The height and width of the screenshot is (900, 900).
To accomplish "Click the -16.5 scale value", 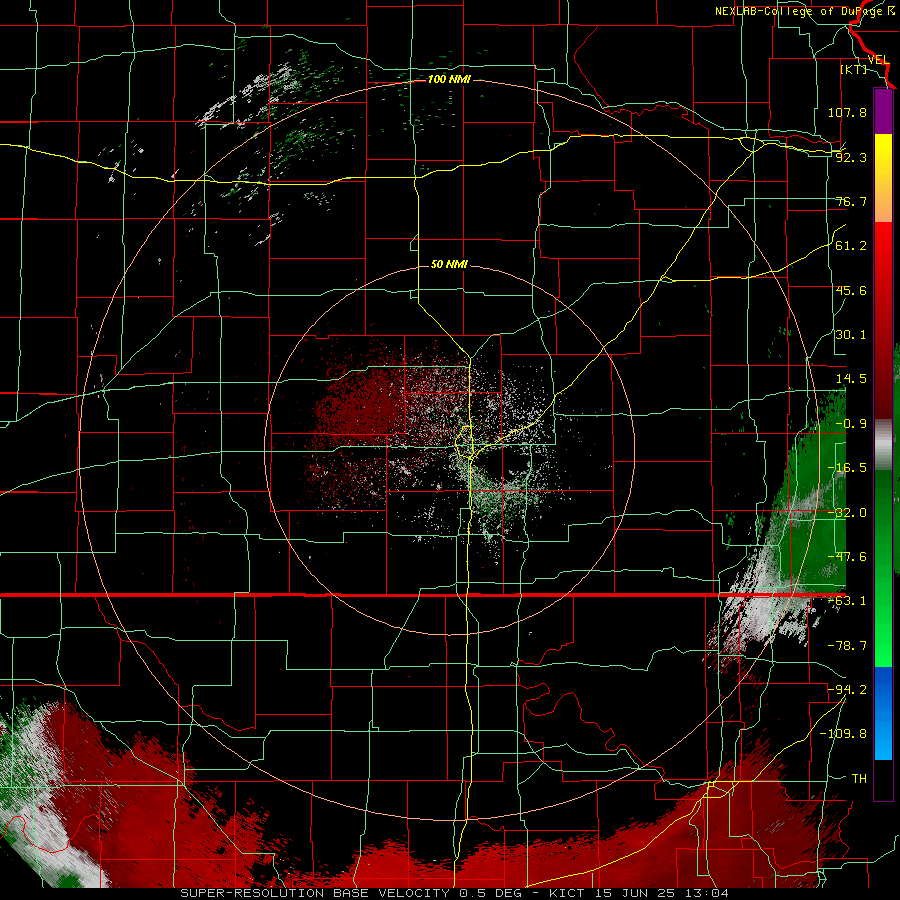I will (847, 468).
